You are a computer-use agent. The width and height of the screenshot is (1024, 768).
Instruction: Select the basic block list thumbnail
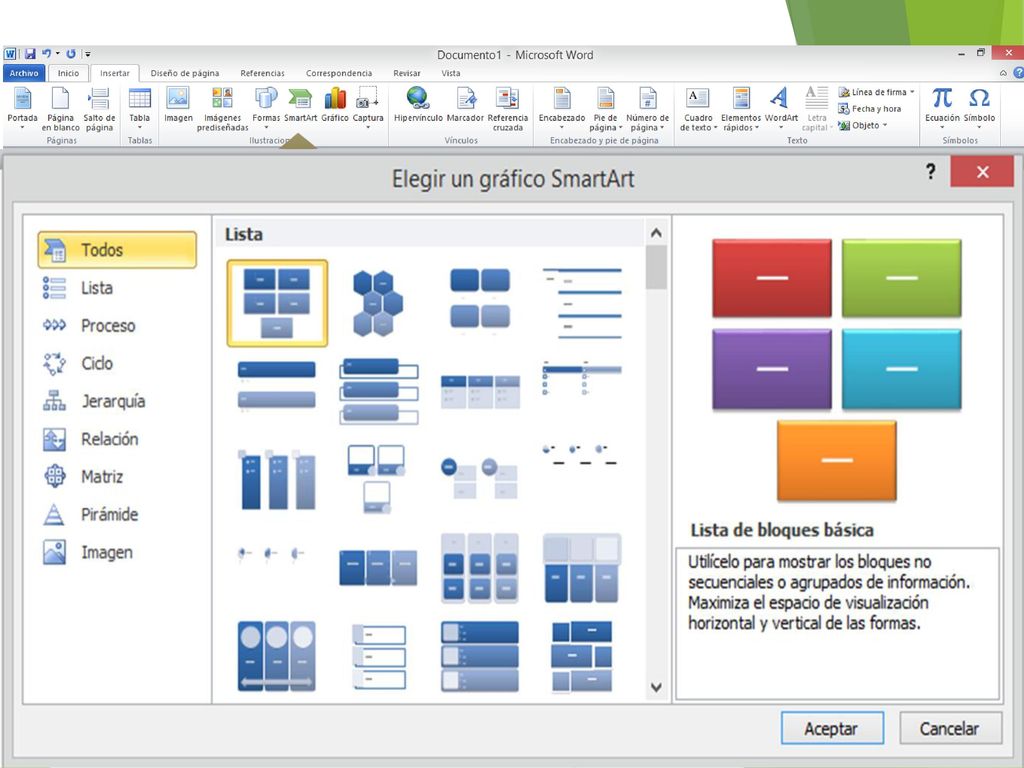click(277, 303)
